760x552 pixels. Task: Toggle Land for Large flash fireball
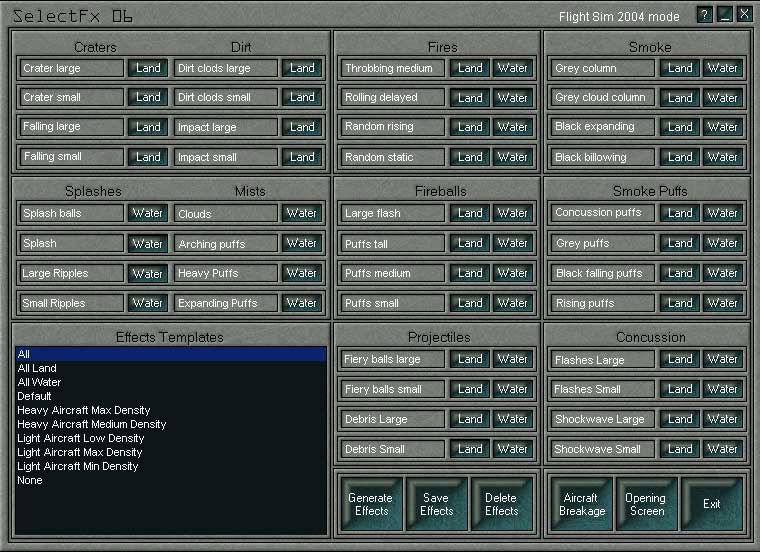470,213
